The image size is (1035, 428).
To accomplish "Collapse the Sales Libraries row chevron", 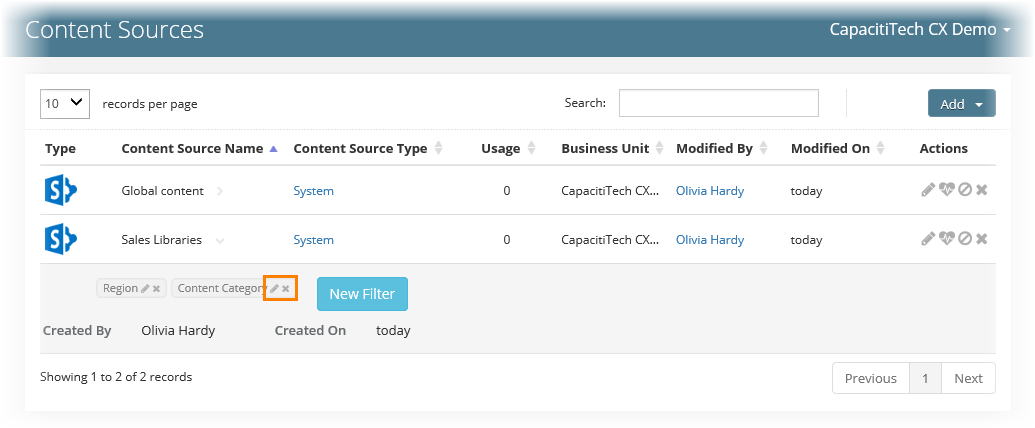I will coord(220,240).
